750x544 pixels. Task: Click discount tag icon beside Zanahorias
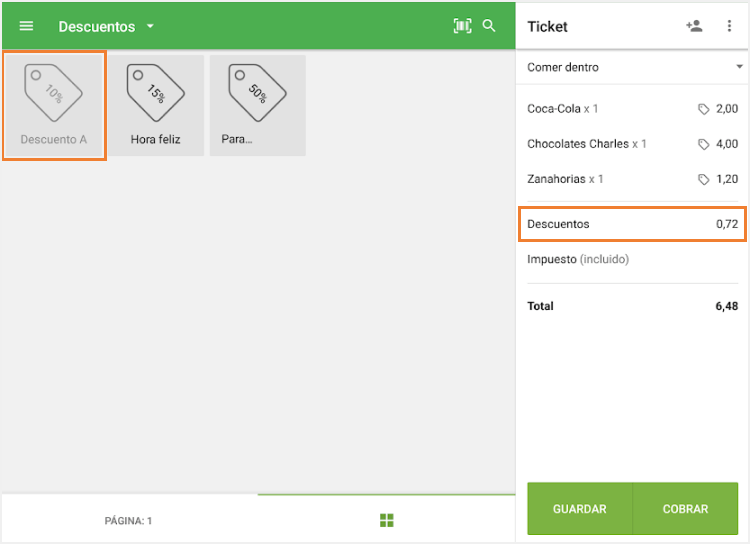pyautogui.click(x=704, y=179)
